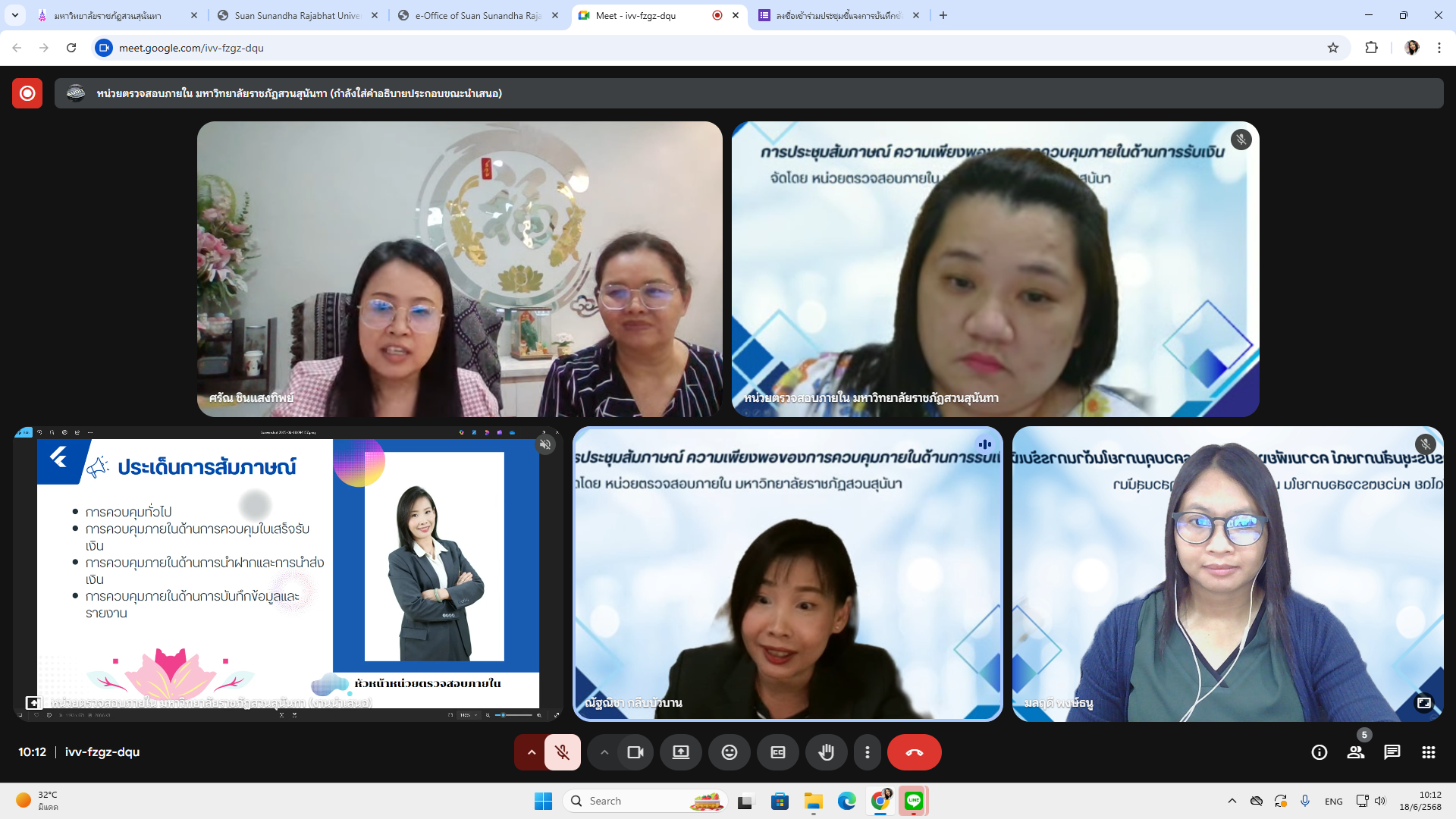Toggle closed captions button
This screenshot has height=819, width=1456.
coord(778,752)
